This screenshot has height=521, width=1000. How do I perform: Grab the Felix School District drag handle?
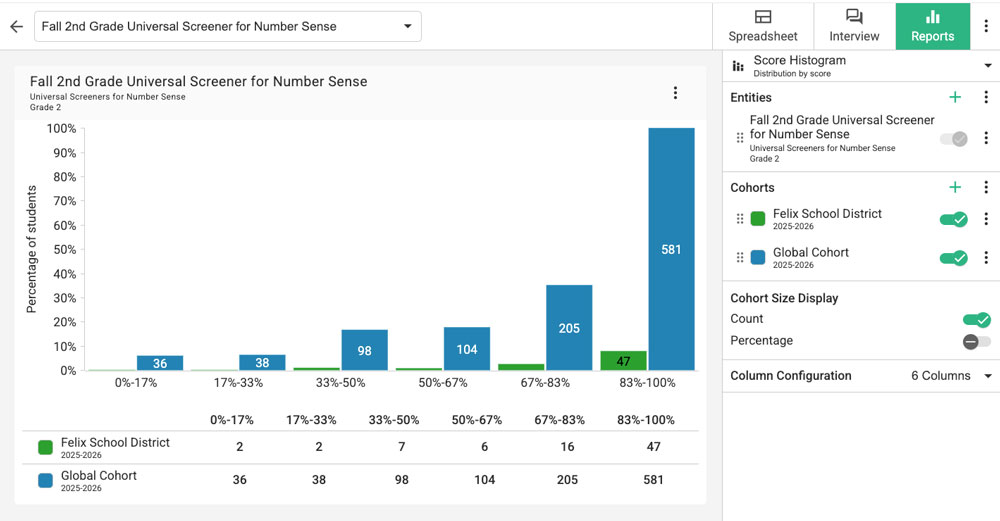click(x=740, y=219)
